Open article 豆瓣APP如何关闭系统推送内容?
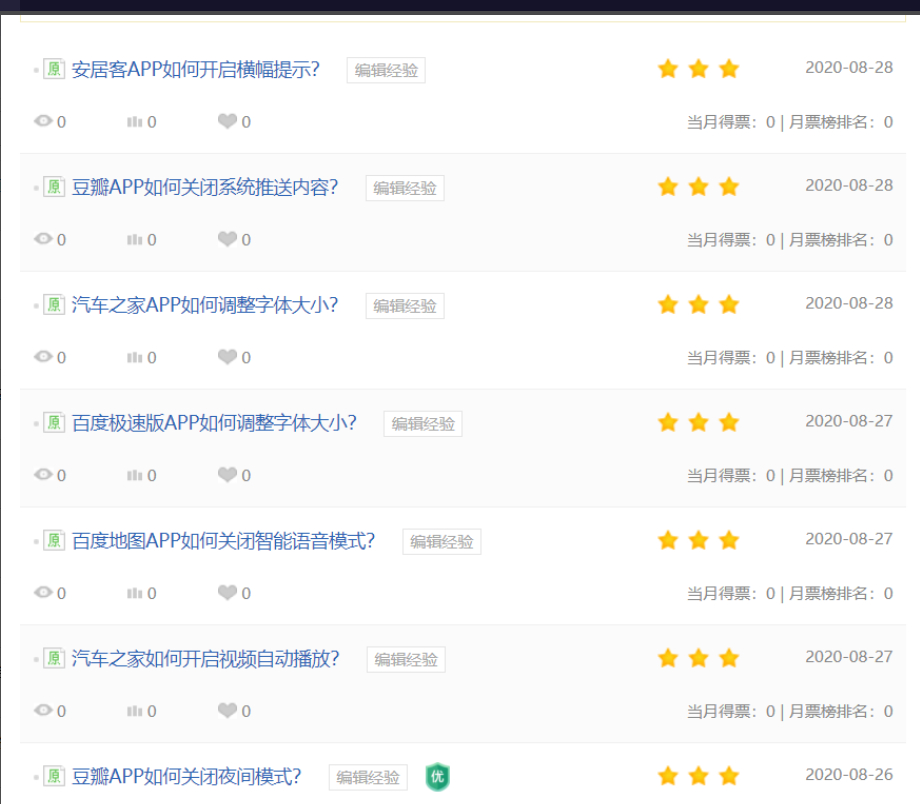 [x=205, y=187]
